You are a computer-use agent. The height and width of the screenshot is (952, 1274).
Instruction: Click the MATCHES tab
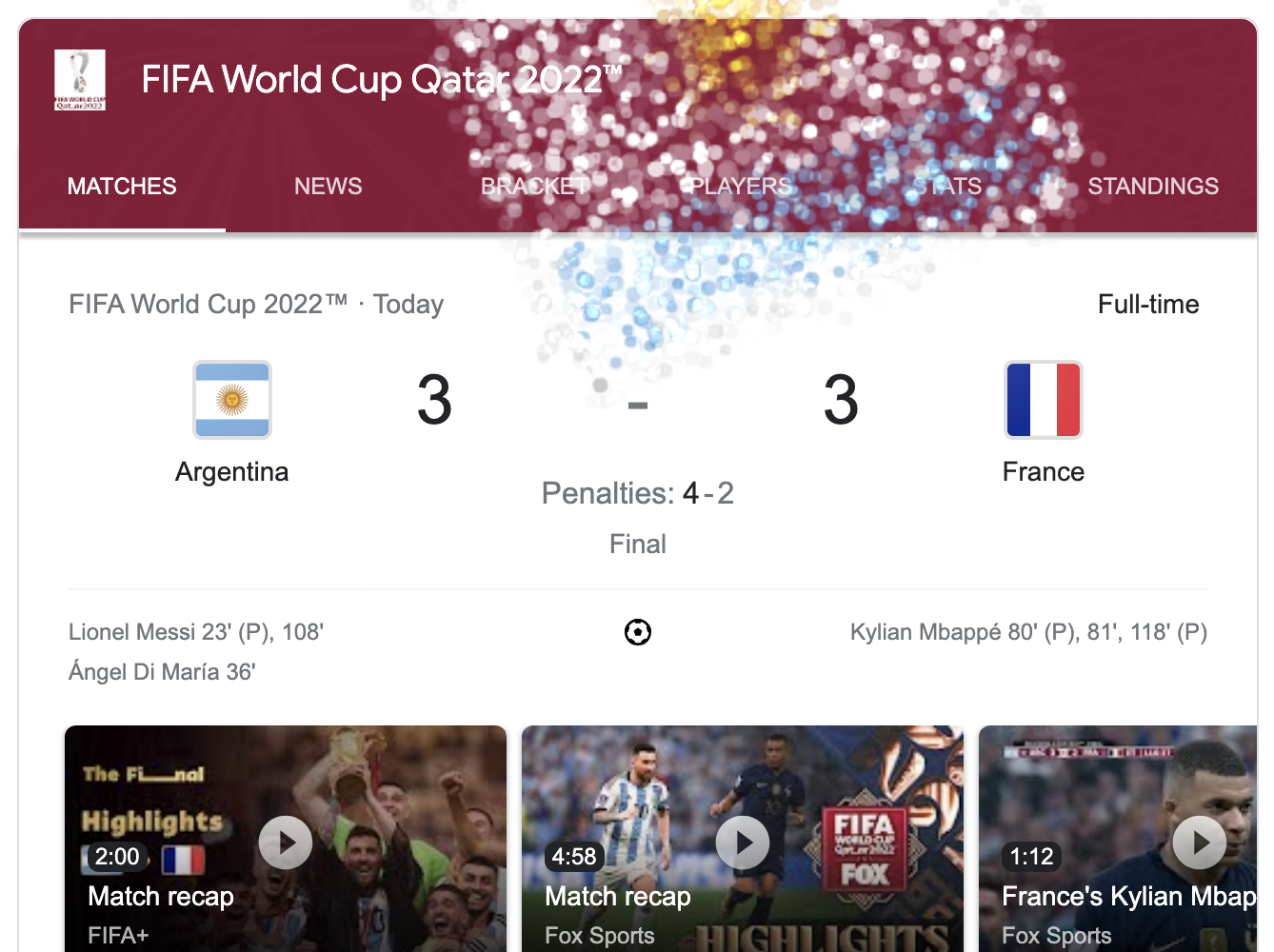pos(121,187)
